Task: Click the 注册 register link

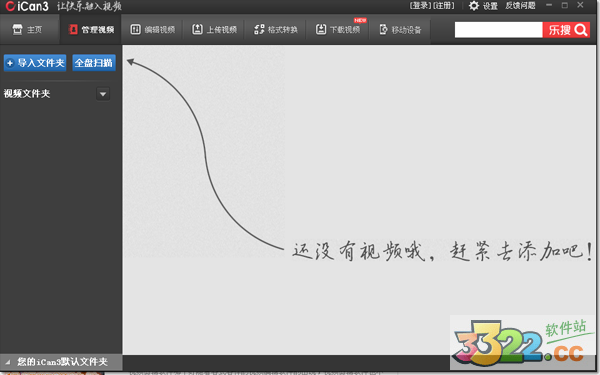Action: coord(443,6)
